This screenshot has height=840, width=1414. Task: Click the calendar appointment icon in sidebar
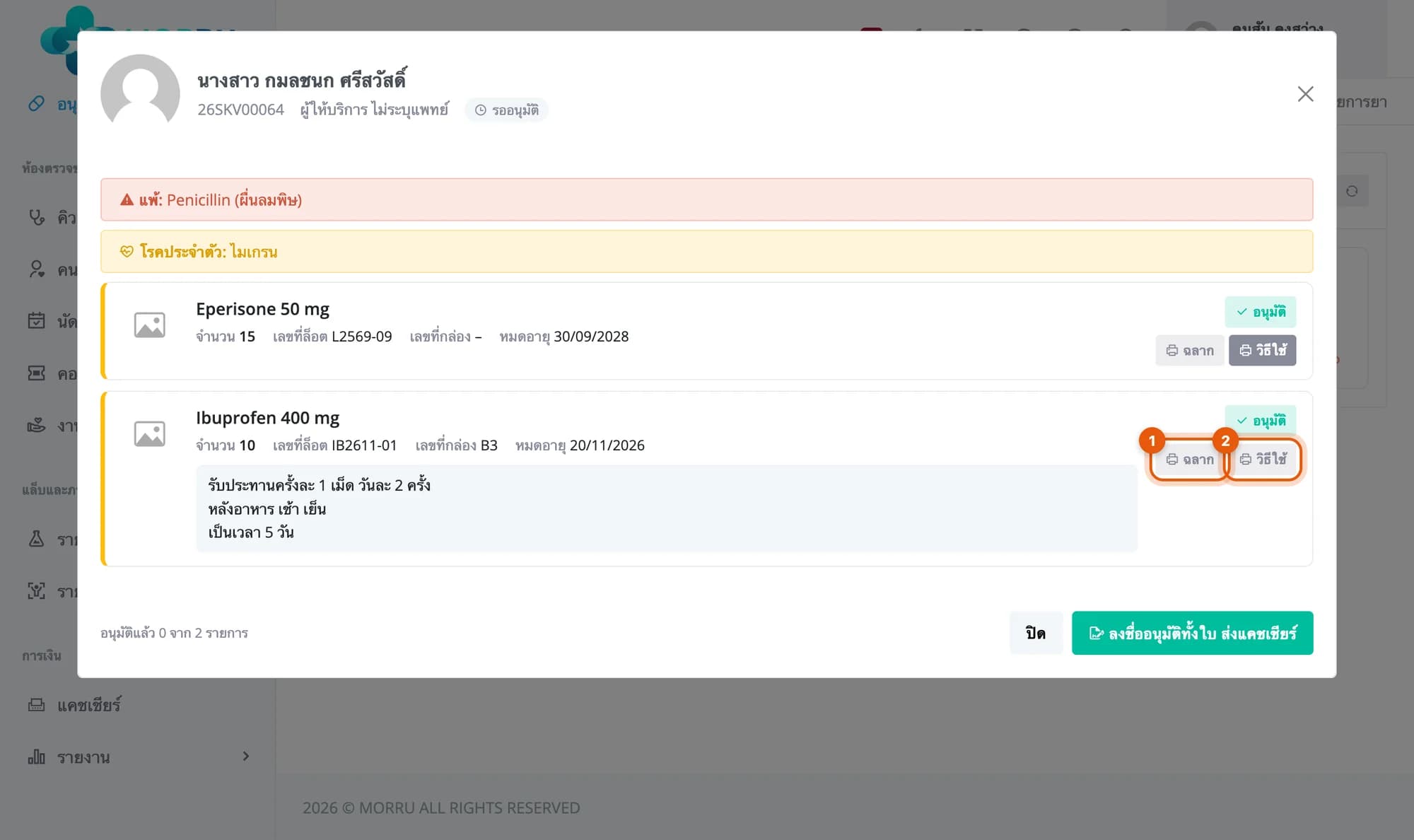[36, 321]
